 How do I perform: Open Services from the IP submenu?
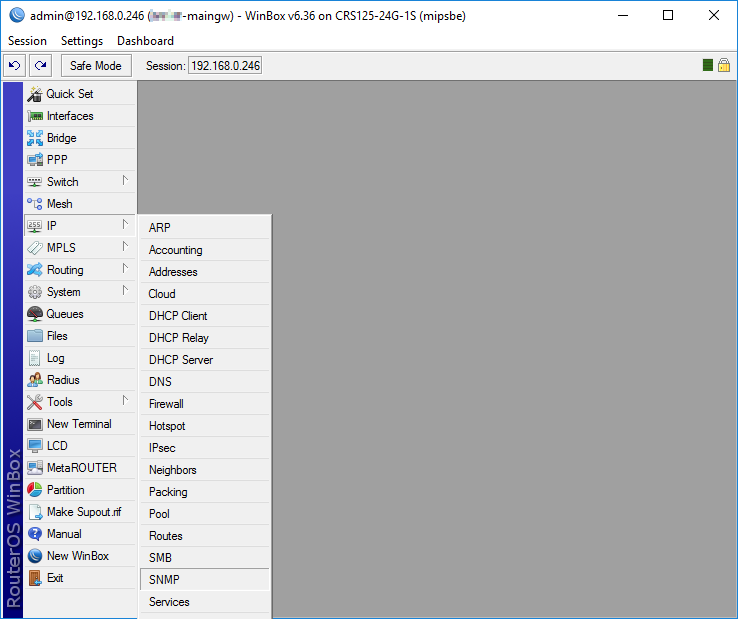click(205, 602)
